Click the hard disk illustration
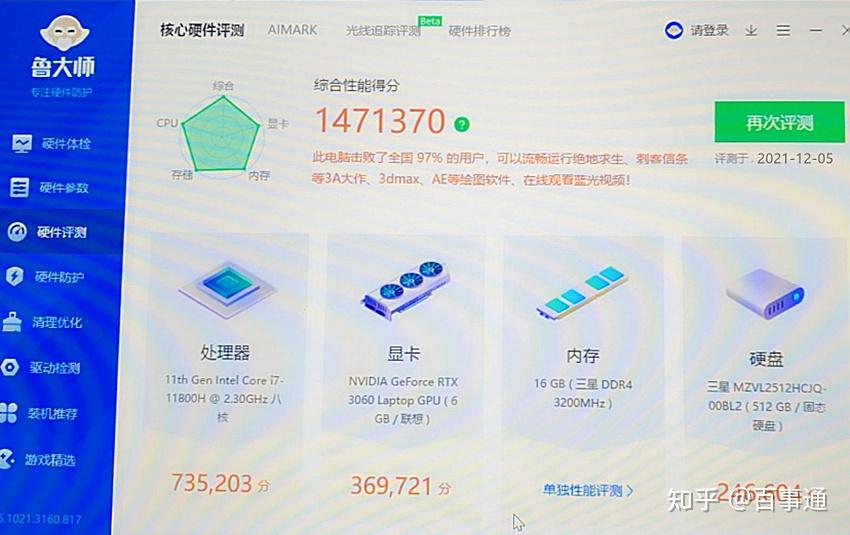850x535 pixels. pyautogui.click(x=765, y=294)
